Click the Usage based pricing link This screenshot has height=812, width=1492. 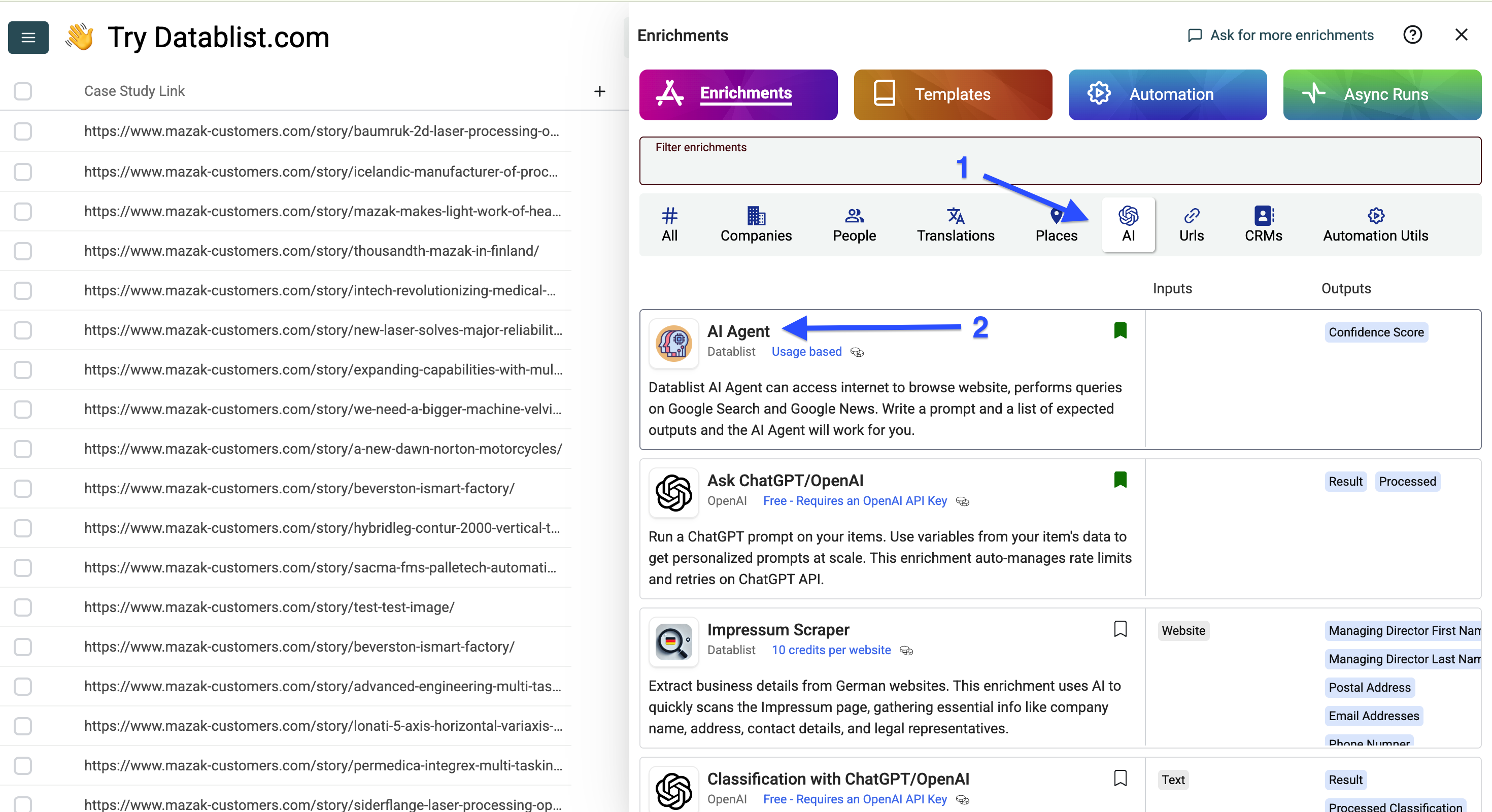(806, 352)
